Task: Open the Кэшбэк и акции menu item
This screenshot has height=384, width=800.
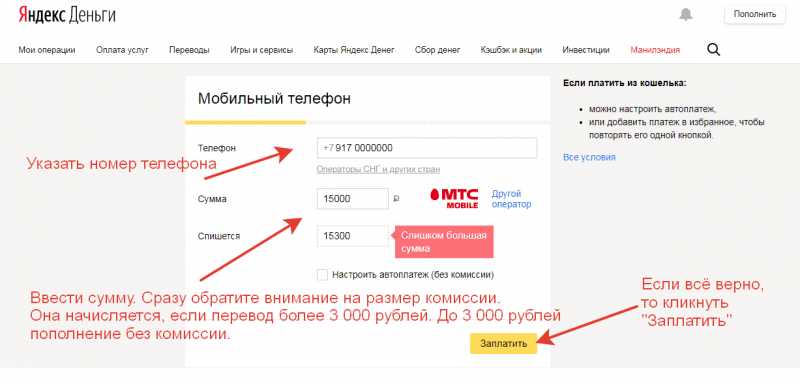Action: 511,50
